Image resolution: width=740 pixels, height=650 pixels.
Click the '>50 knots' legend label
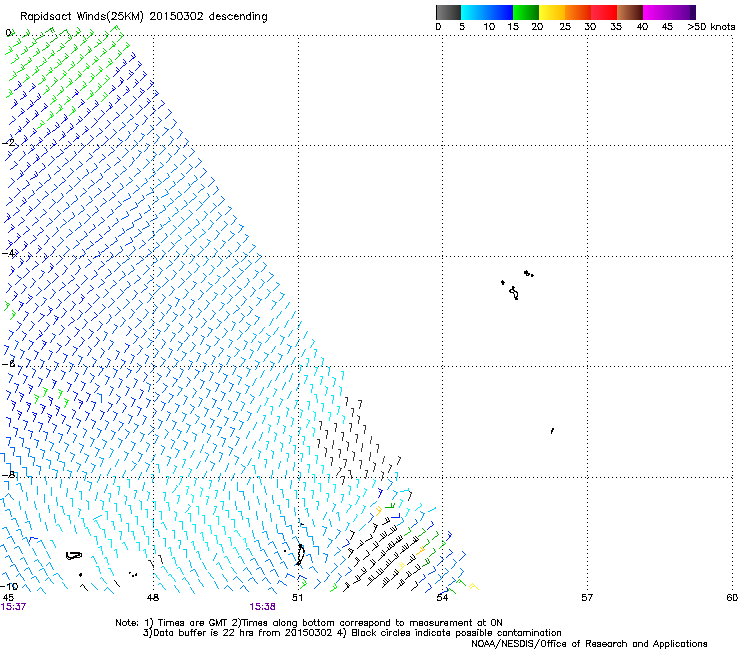point(711,26)
